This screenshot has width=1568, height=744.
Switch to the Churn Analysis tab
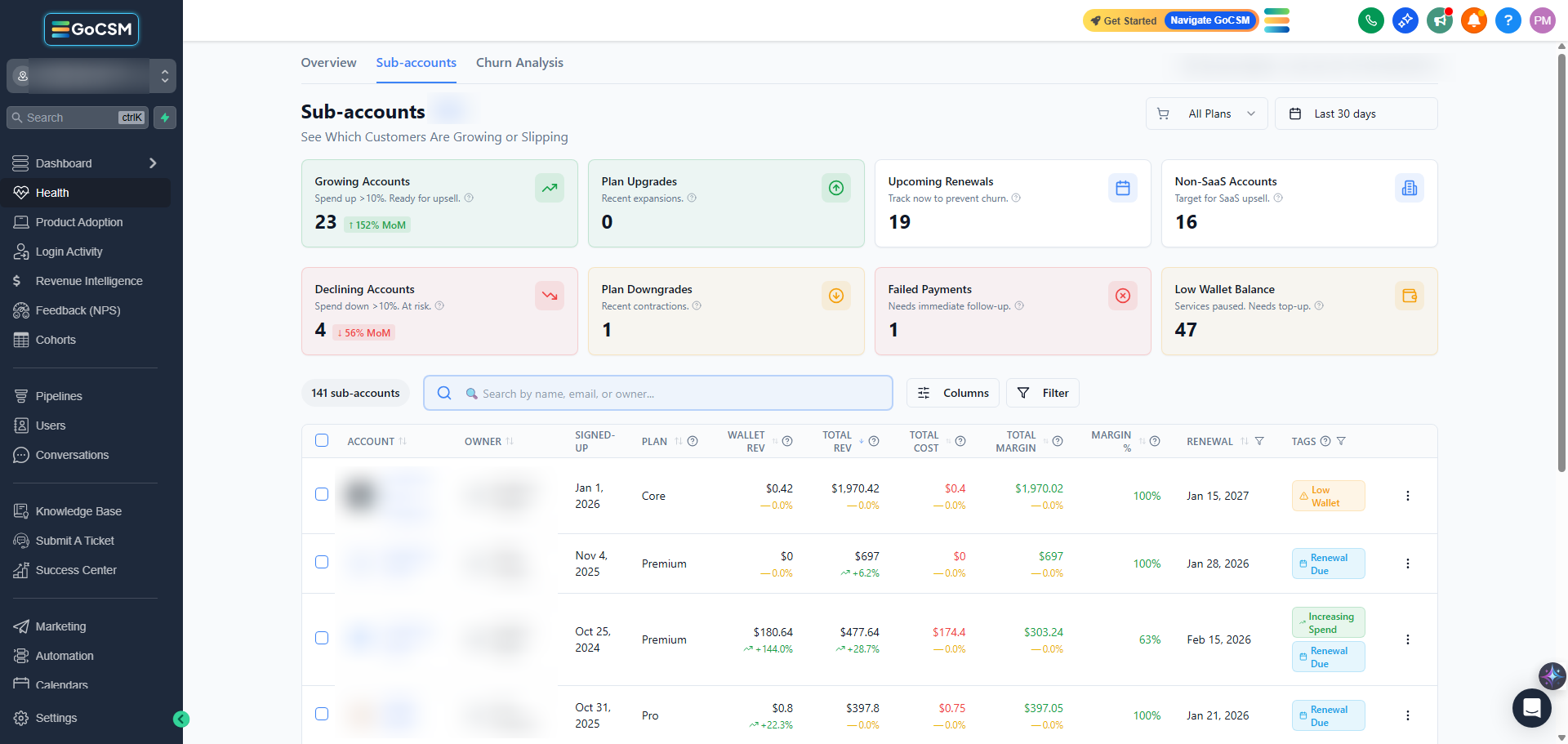coord(519,63)
